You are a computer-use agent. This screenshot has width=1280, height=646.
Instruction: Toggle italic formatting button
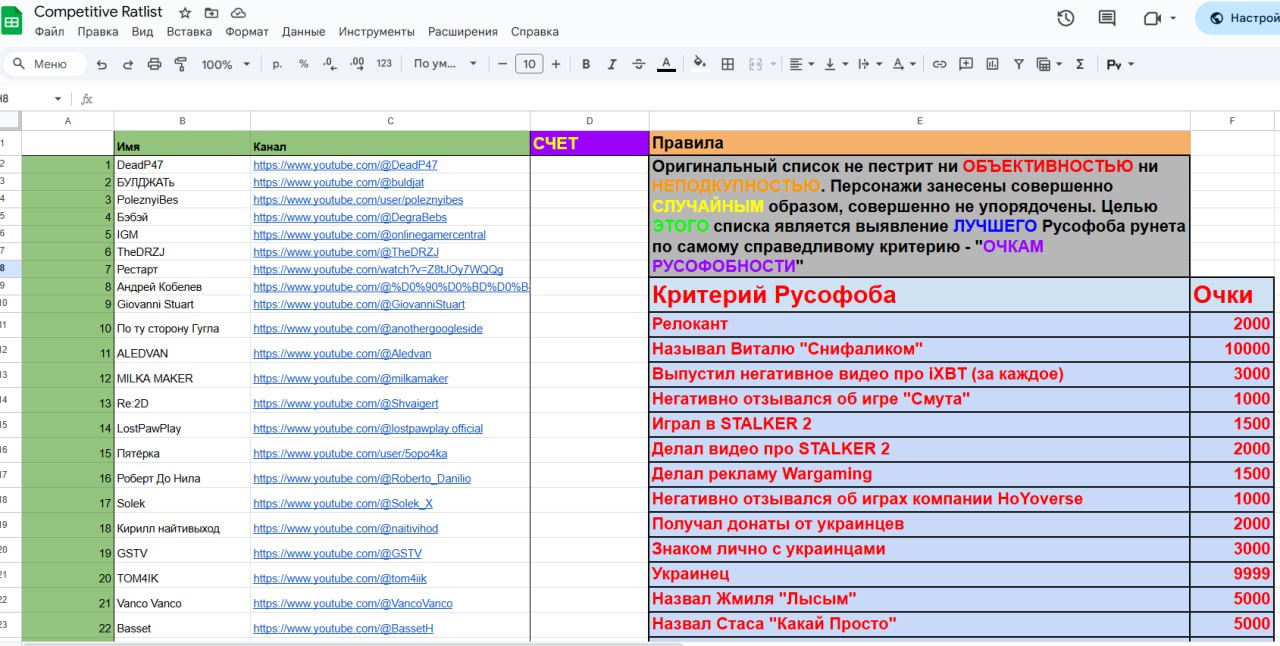612,64
